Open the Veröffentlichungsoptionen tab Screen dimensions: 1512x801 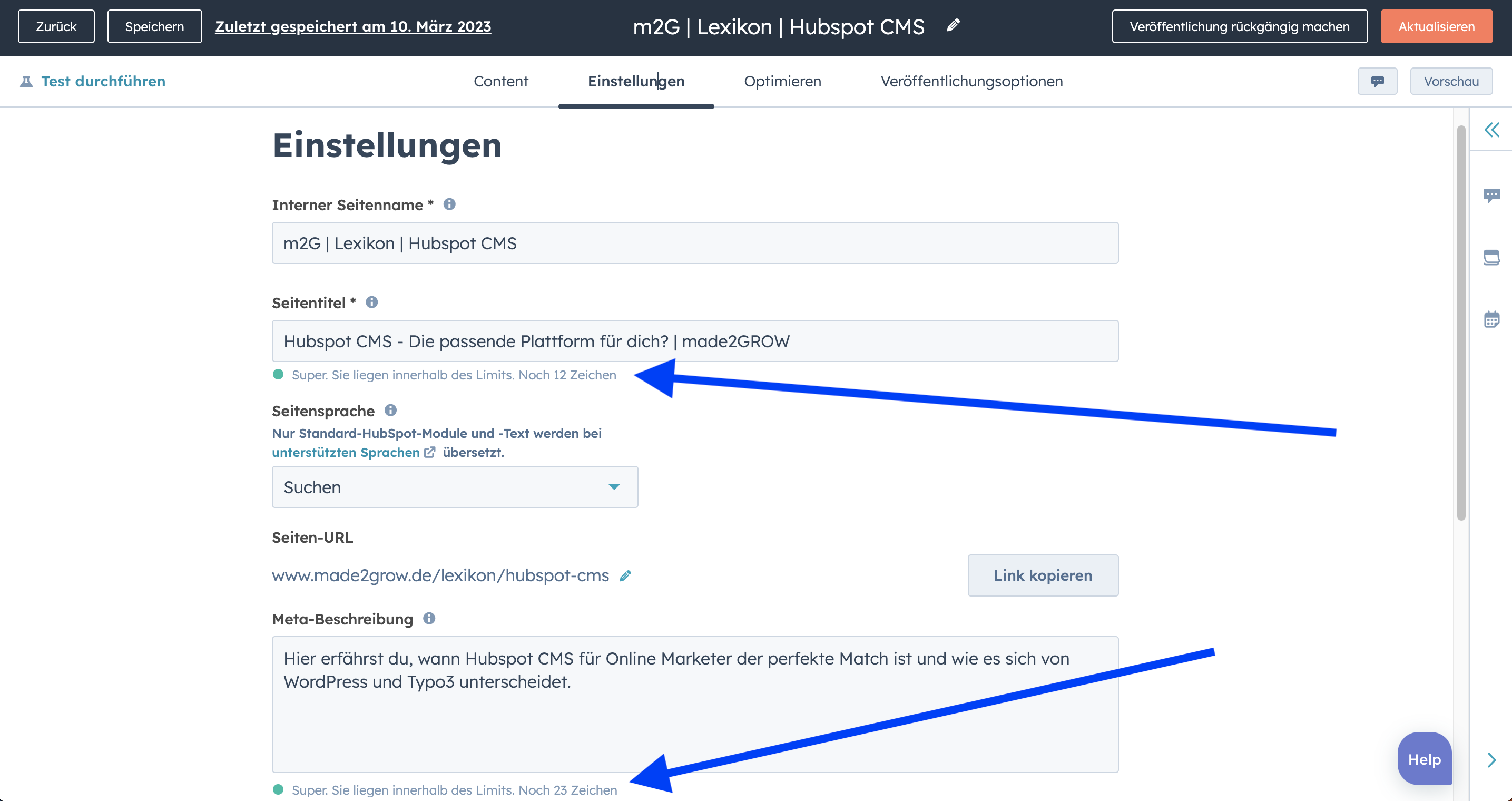[x=971, y=82]
